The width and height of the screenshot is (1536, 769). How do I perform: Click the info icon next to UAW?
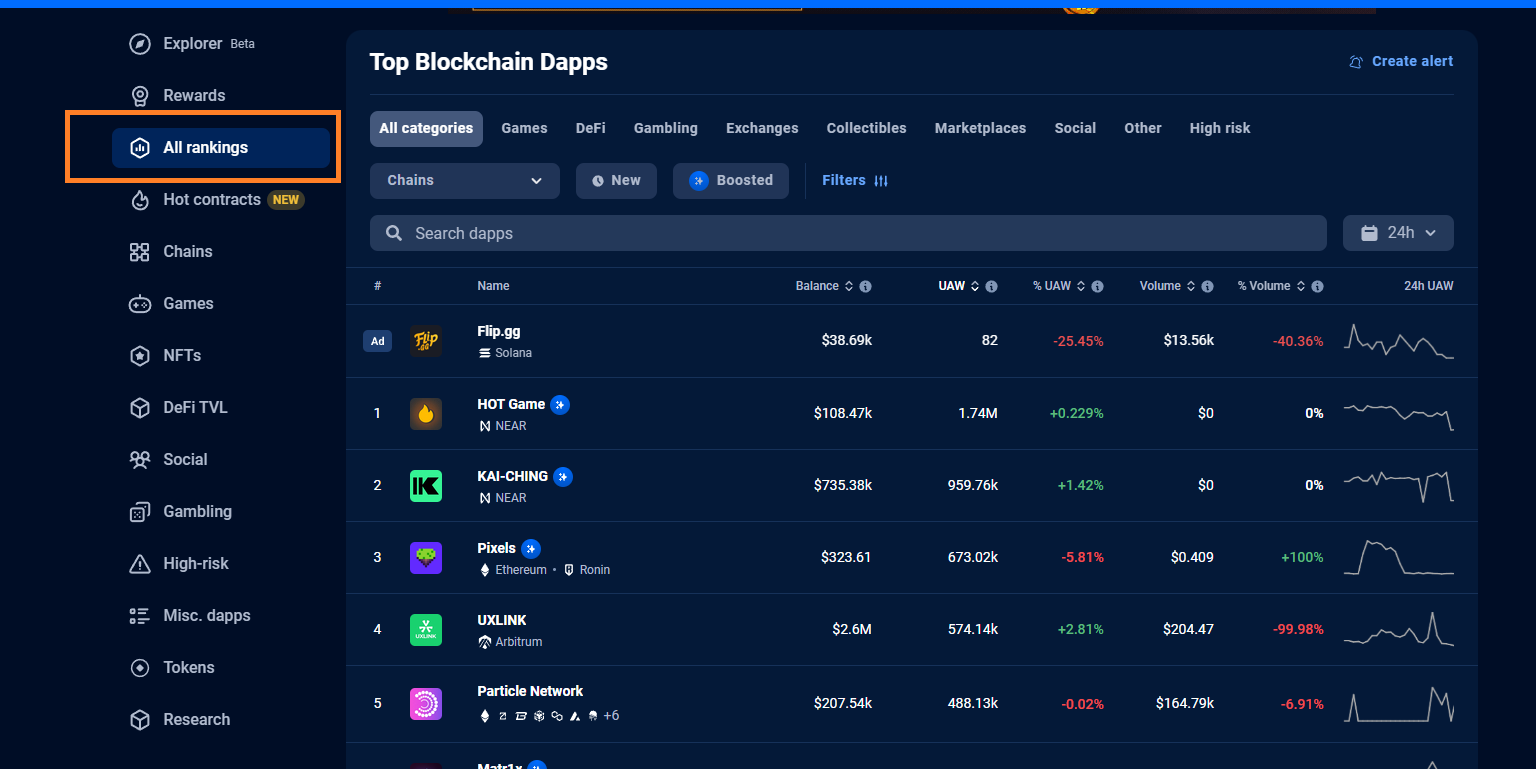click(x=991, y=286)
